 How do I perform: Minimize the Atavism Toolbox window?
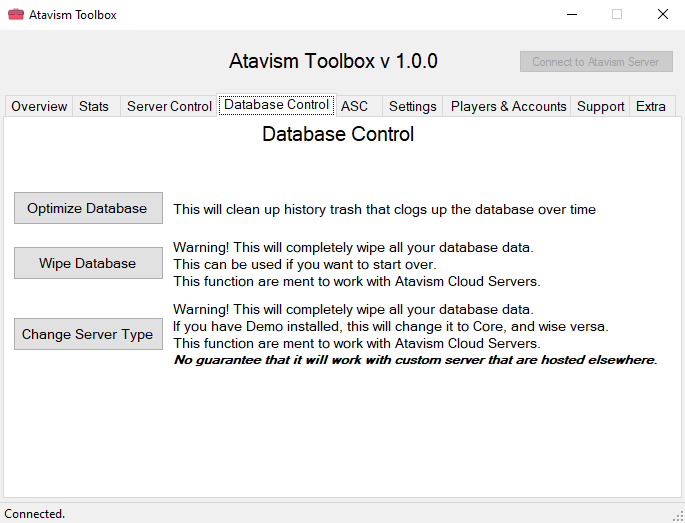pyautogui.click(x=571, y=14)
